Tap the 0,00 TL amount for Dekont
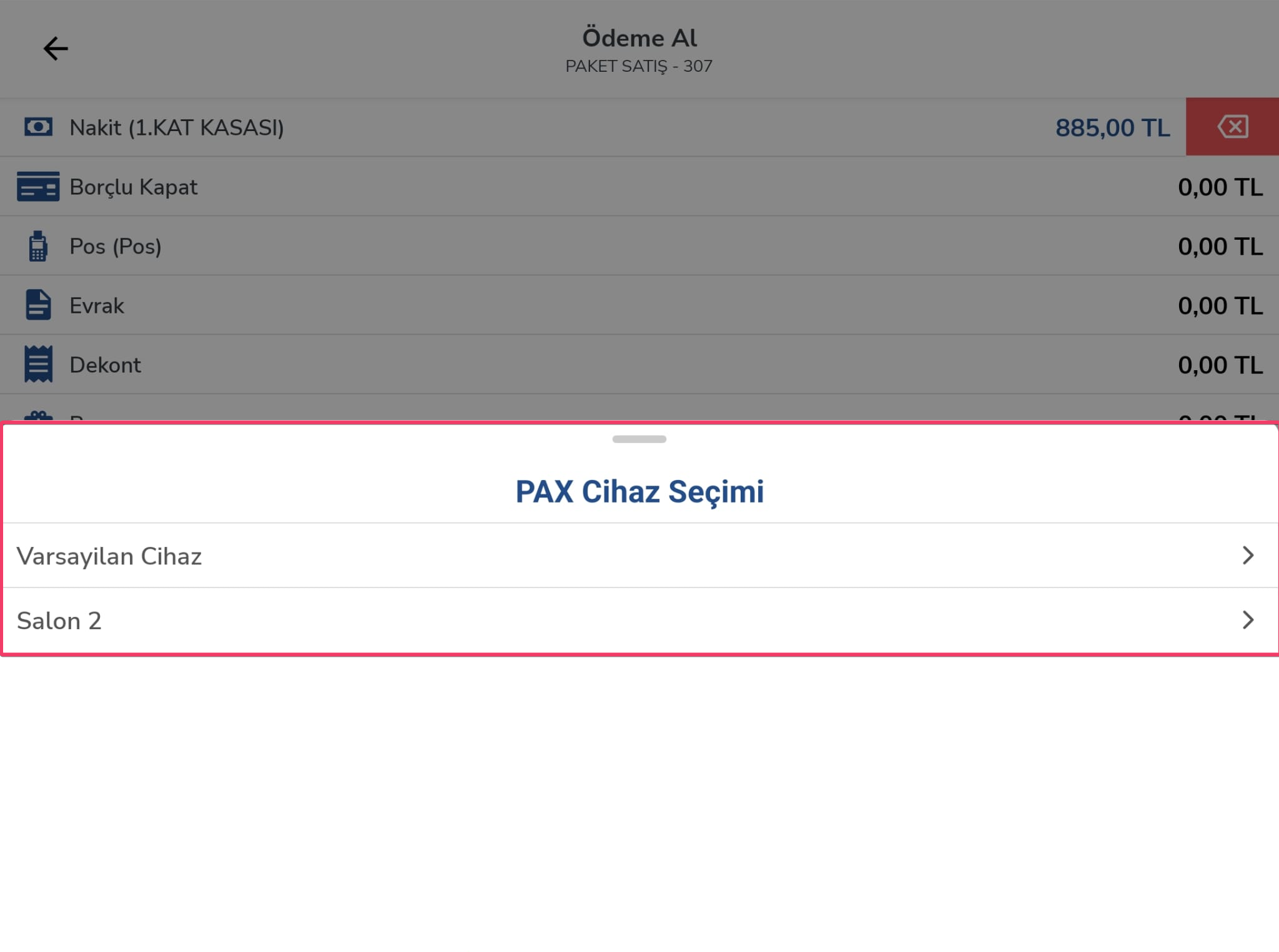This screenshot has width=1279, height=952. pos(1220,365)
